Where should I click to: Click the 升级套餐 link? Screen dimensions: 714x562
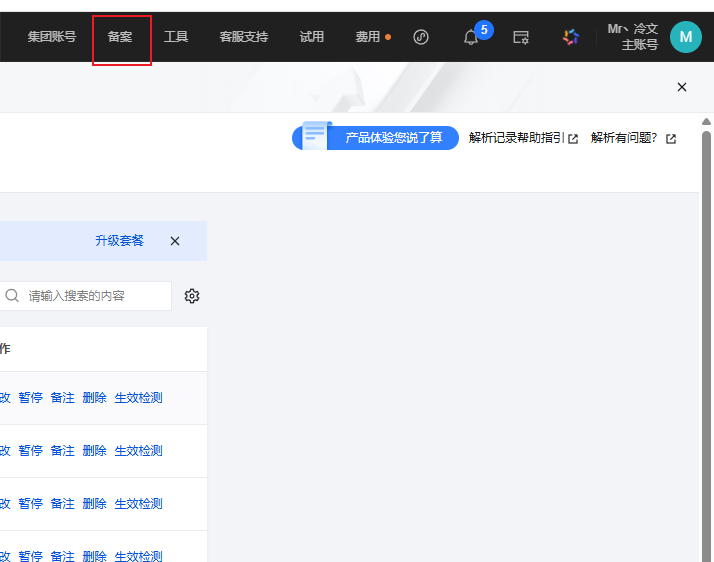[x=119, y=240]
